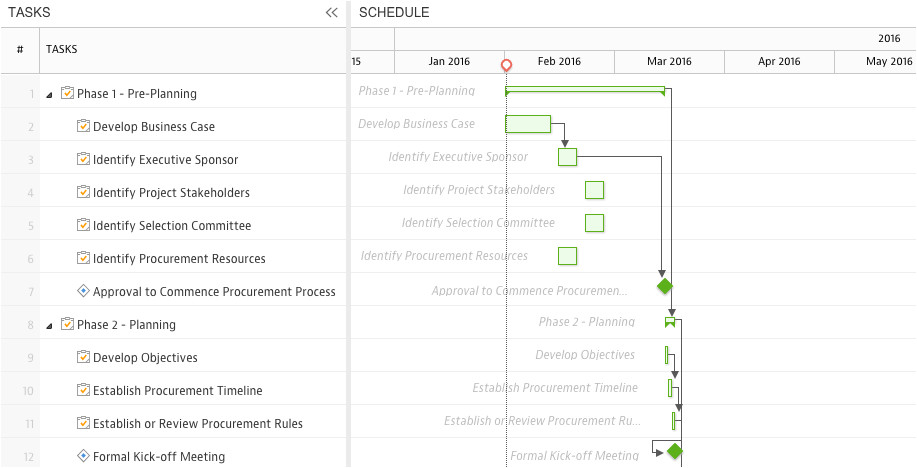
Task: Click task icon beside Develop Objectives
Action: point(84,357)
